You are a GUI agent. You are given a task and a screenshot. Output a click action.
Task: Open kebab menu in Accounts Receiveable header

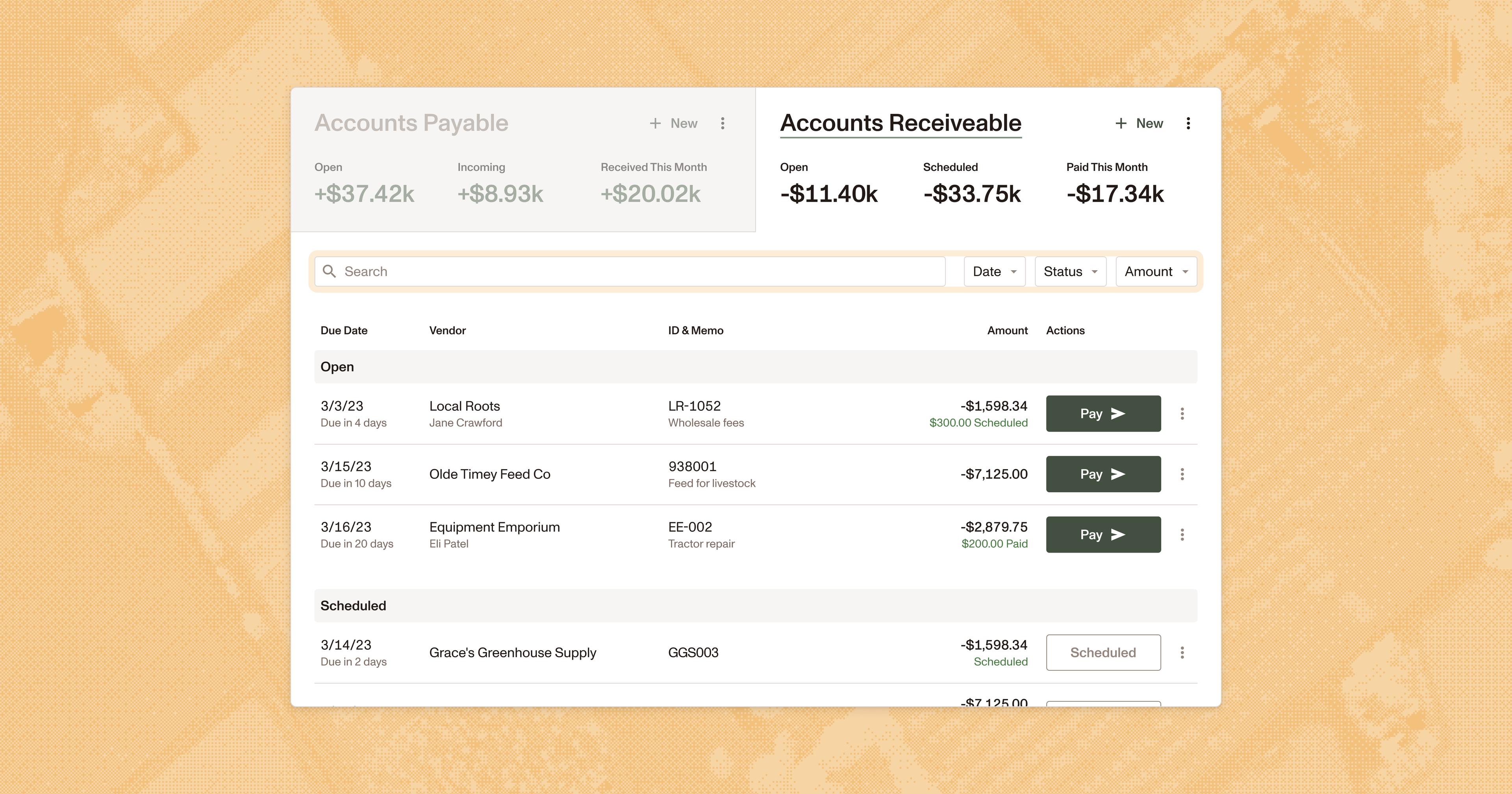tap(1188, 123)
